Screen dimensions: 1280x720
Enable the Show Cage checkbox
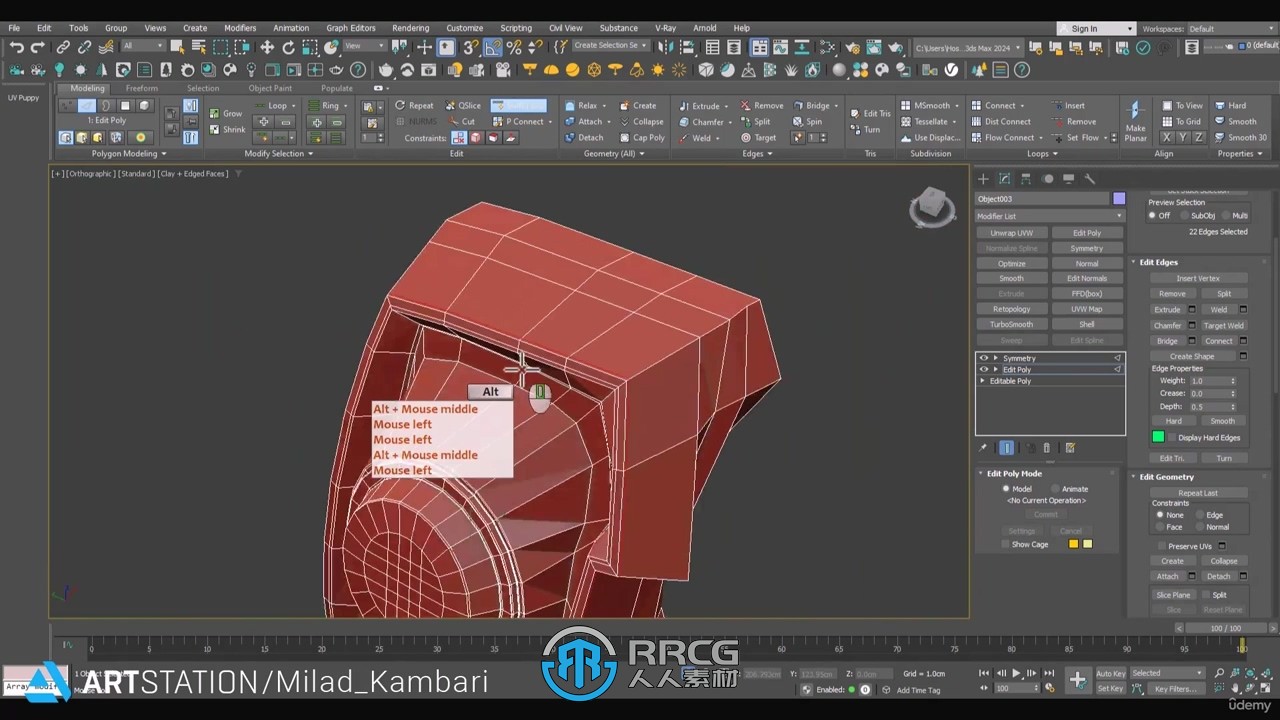coord(1005,544)
